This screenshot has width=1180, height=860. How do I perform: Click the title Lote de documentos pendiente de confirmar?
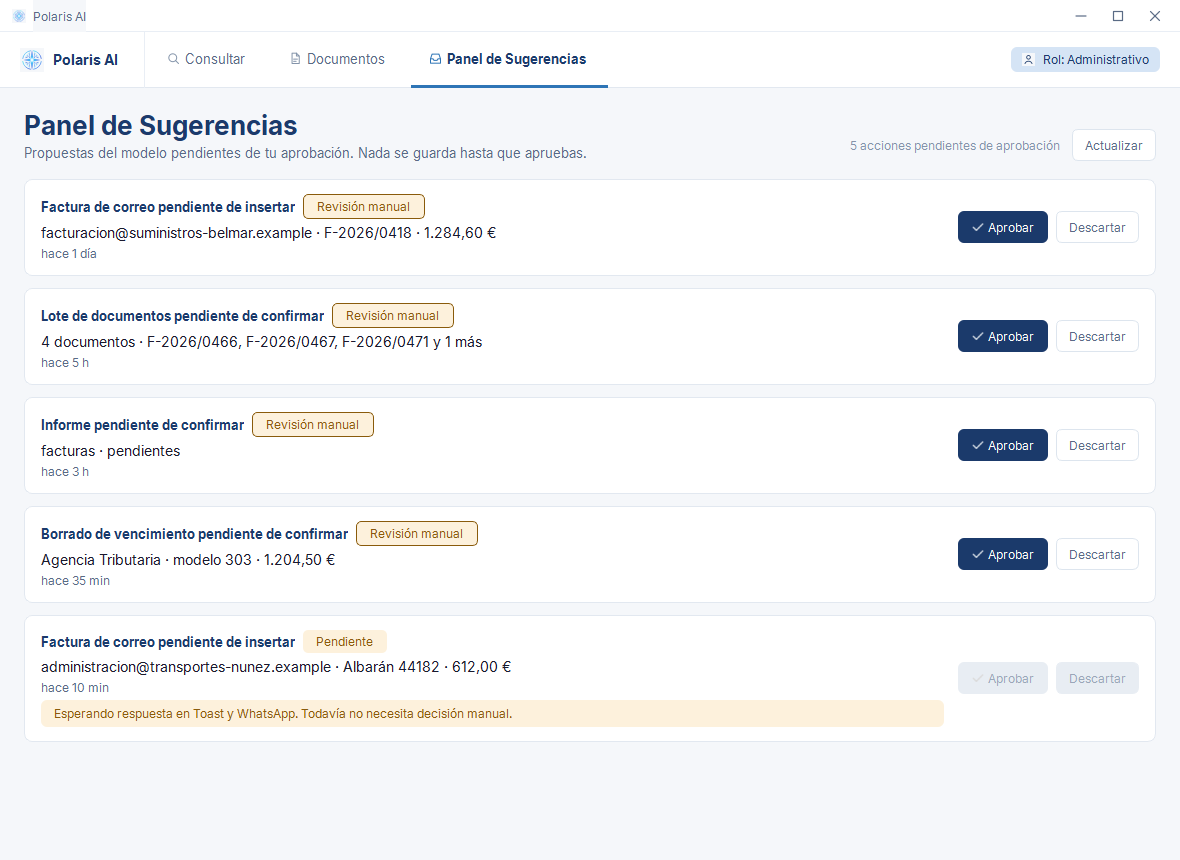click(182, 316)
